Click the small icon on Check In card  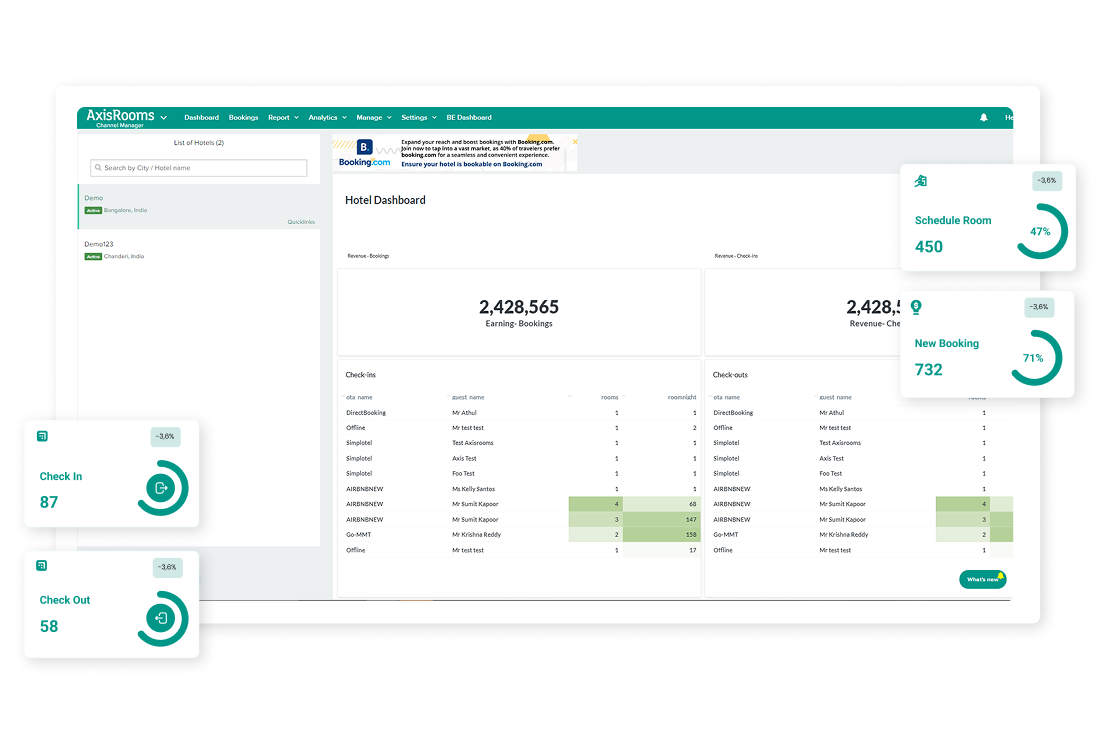tap(42, 436)
